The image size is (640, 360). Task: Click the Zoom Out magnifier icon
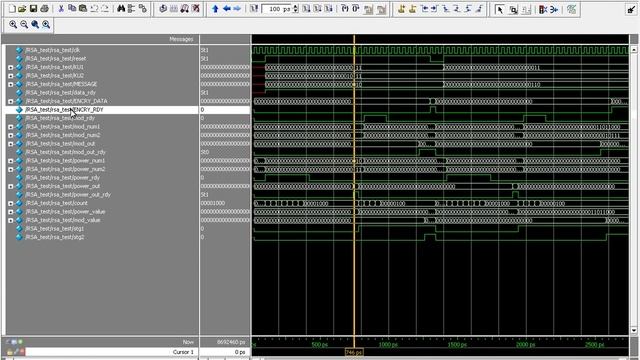tap(24, 24)
